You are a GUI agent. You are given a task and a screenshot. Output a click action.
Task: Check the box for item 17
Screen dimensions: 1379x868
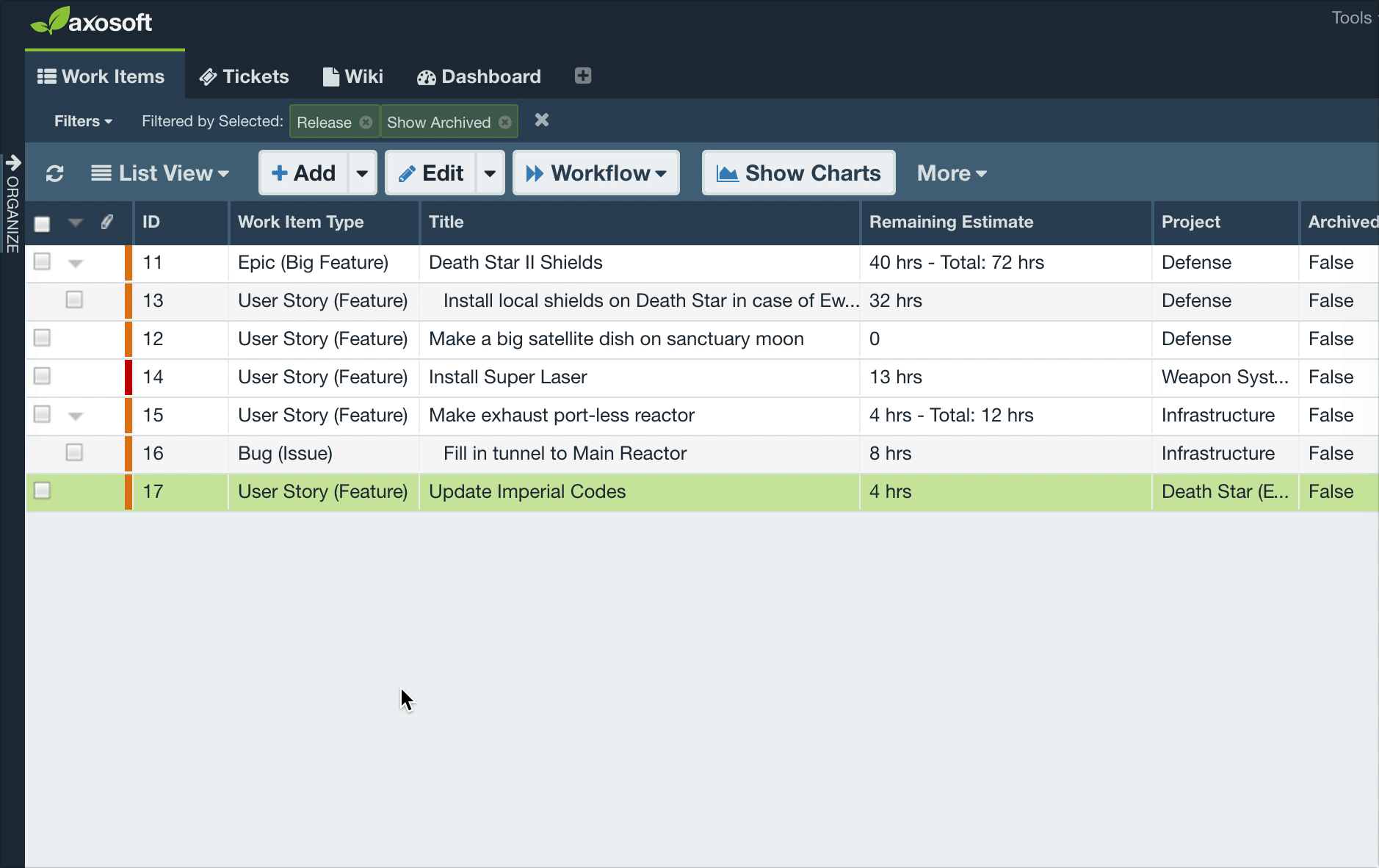43,491
